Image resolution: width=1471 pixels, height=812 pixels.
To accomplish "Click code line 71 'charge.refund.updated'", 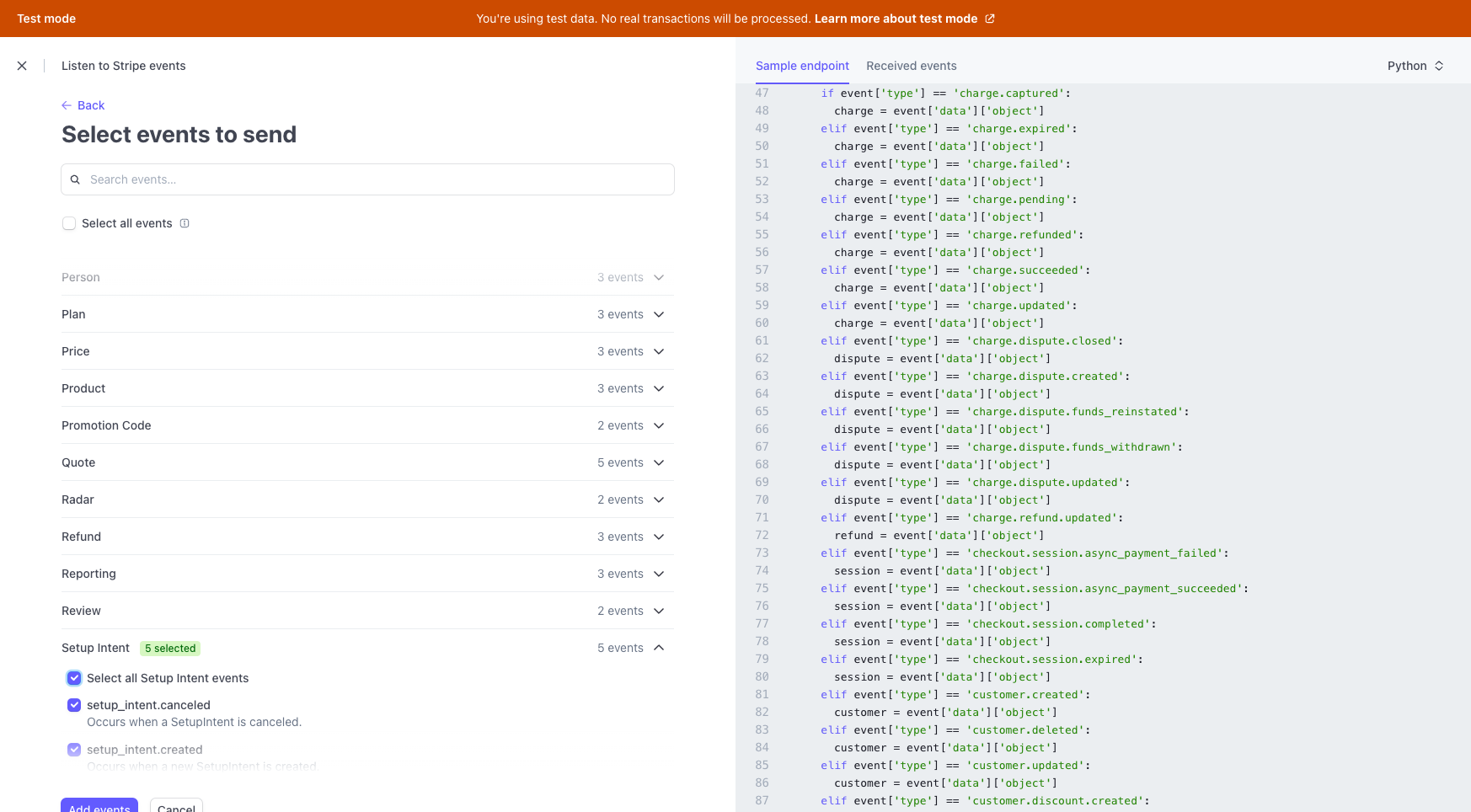I will [x=972, y=518].
